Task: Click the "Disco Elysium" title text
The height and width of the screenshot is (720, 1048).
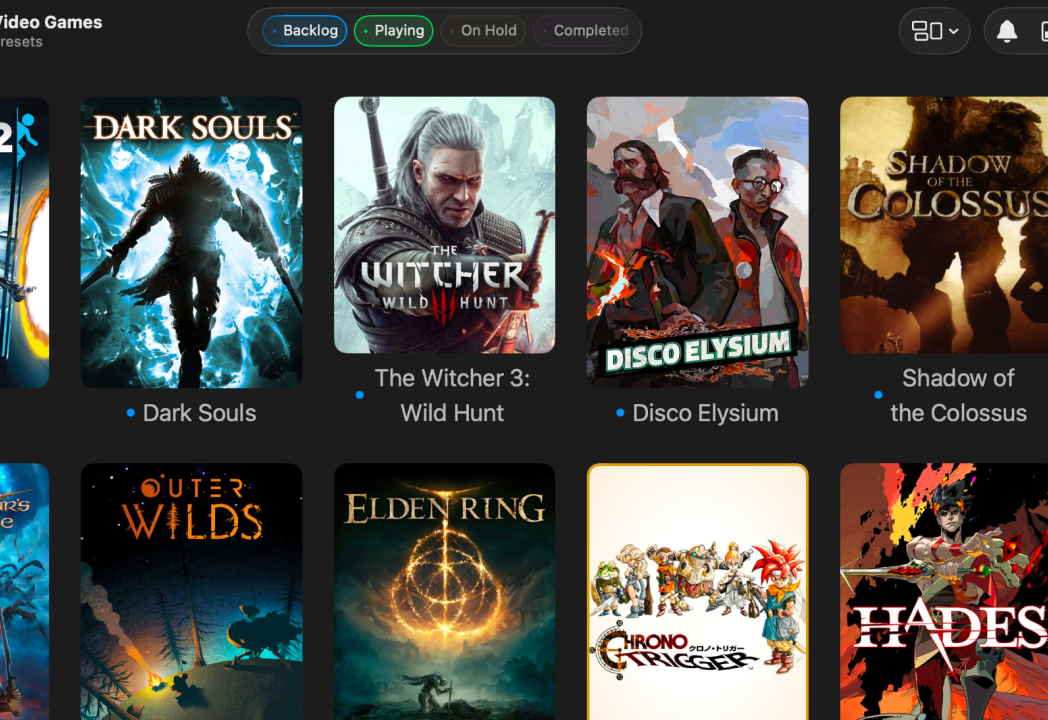Action: pyautogui.click(x=705, y=413)
